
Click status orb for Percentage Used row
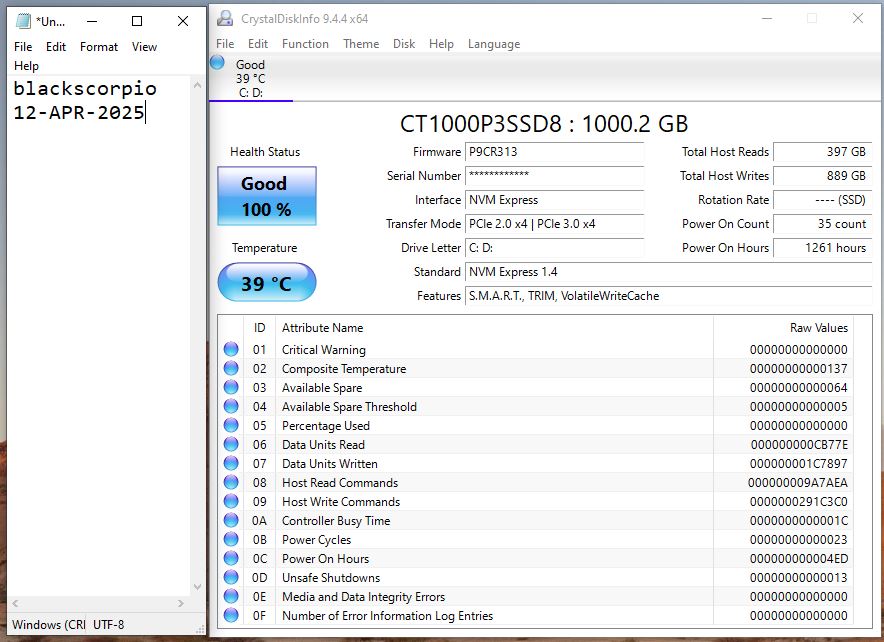point(231,425)
